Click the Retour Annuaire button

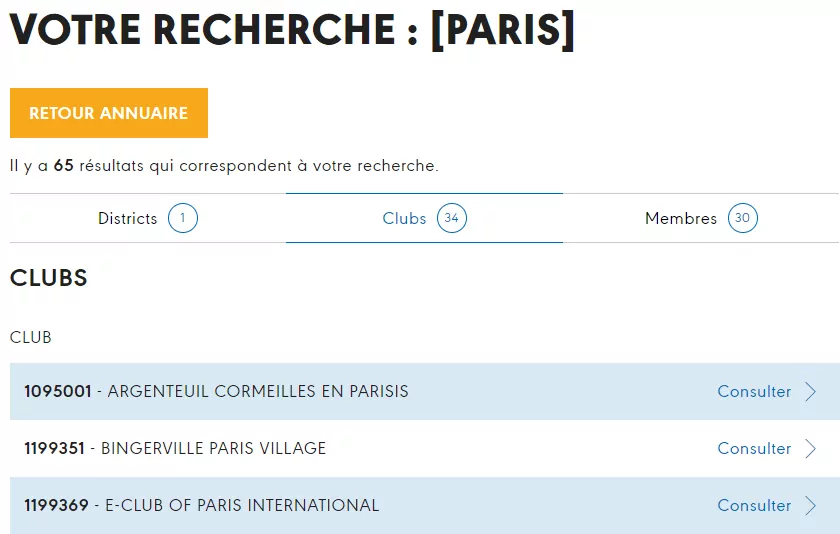tap(109, 113)
